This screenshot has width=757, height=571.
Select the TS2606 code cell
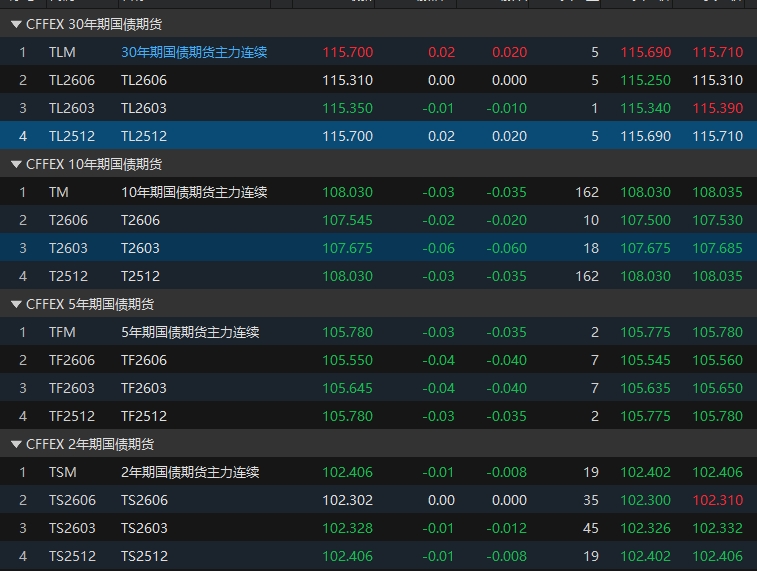coord(72,500)
